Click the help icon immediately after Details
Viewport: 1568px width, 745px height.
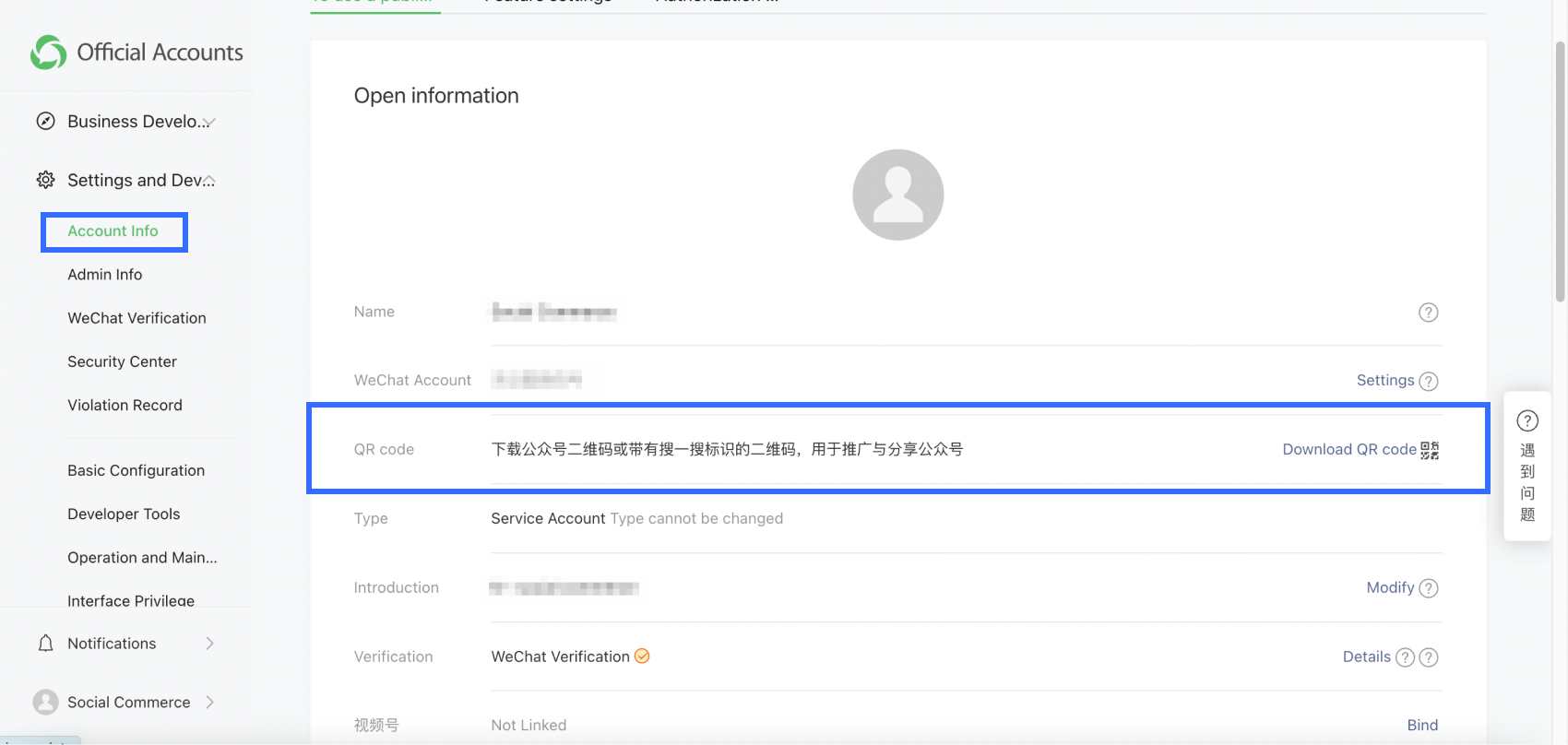(1405, 657)
